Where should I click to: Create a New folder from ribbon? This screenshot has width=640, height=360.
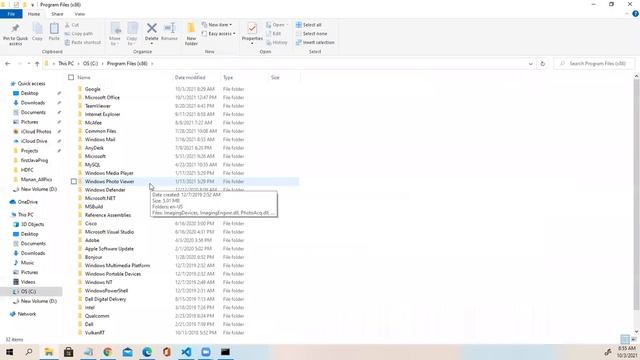(x=191, y=33)
